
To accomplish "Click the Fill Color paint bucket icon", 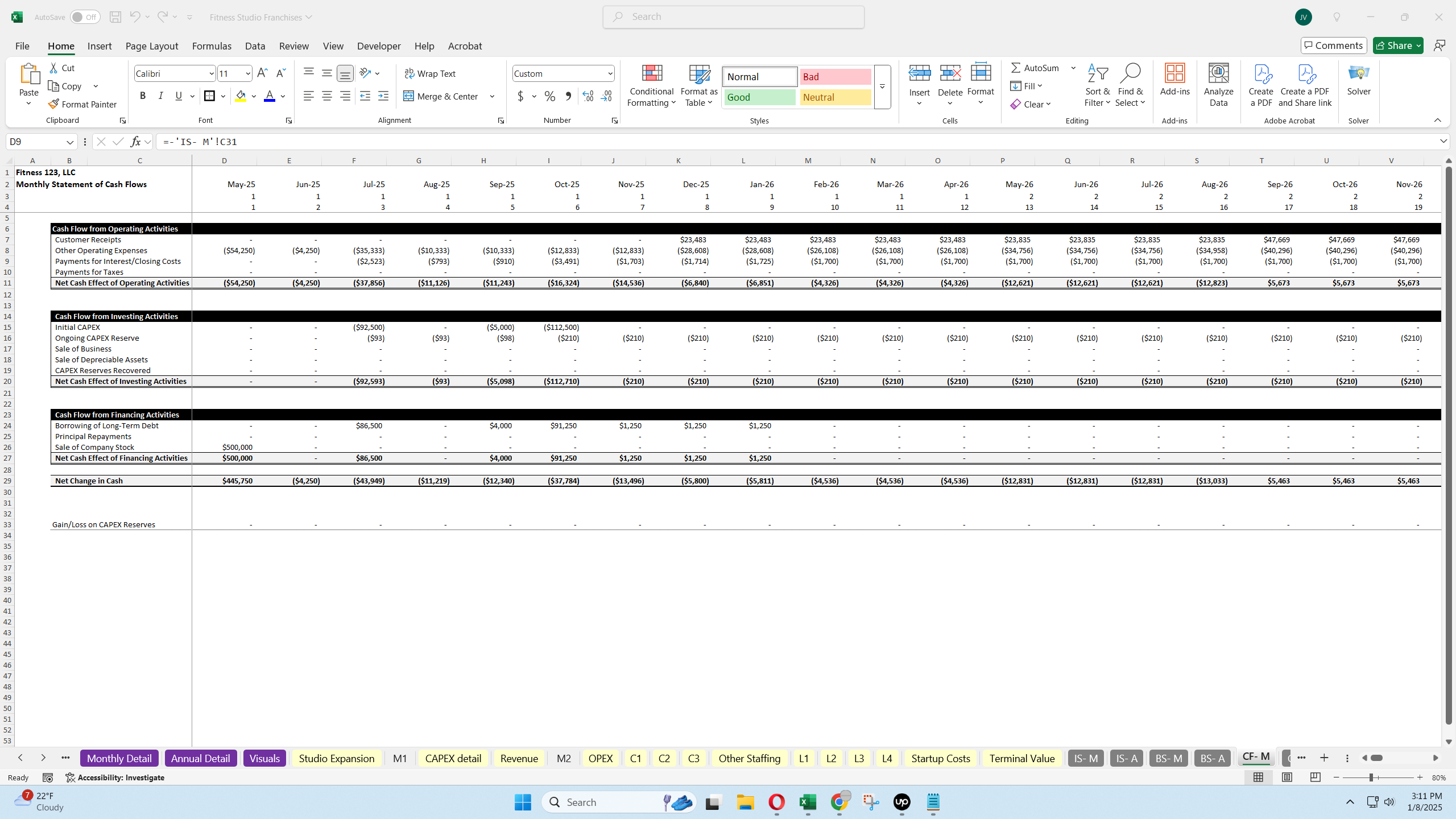I will (241, 96).
